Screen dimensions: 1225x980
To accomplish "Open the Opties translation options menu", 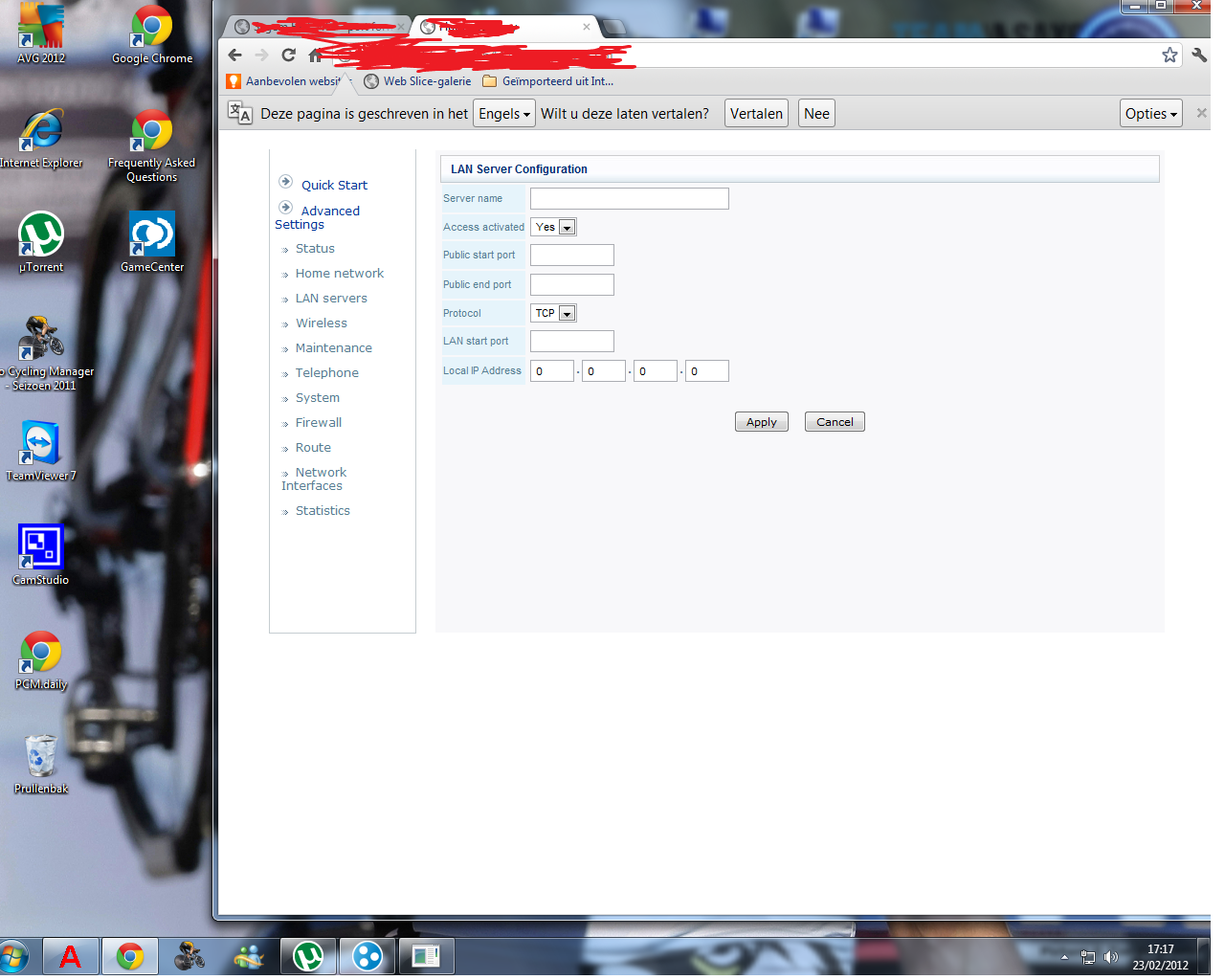I will click(1150, 114).
